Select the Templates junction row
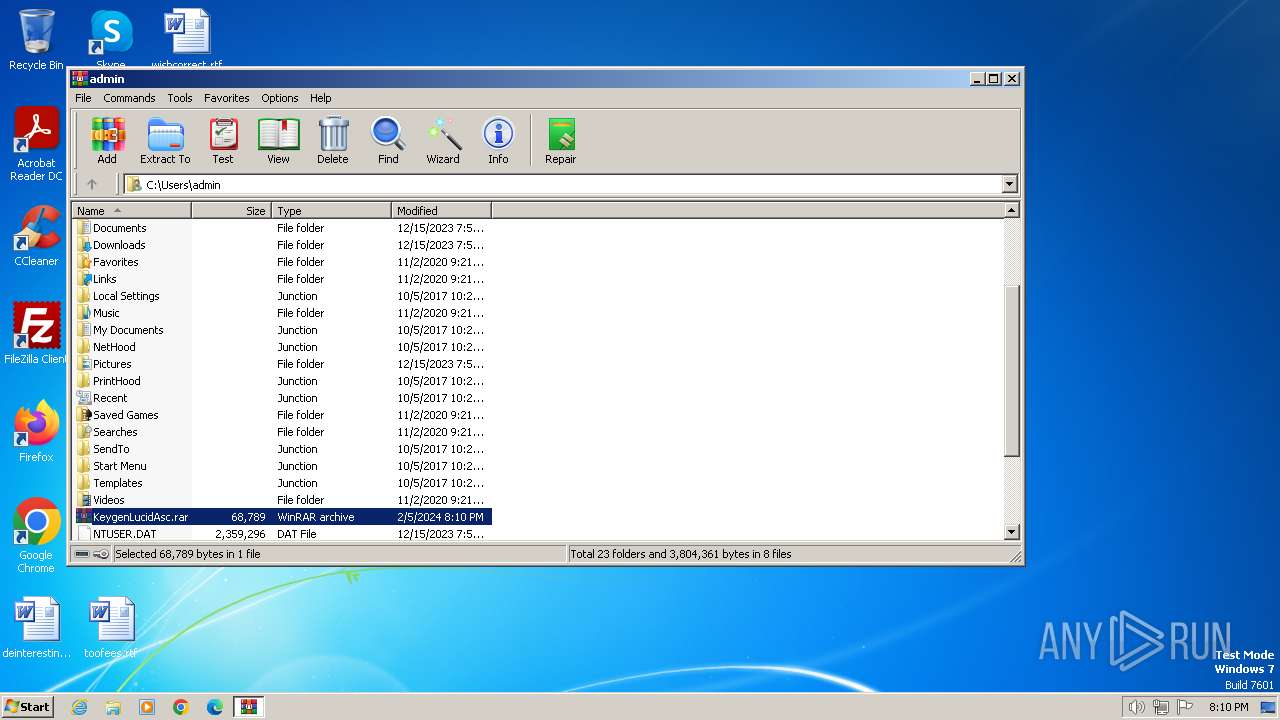Image resolution: width=1280 pixels, height=720 pixels. (282, 483)
